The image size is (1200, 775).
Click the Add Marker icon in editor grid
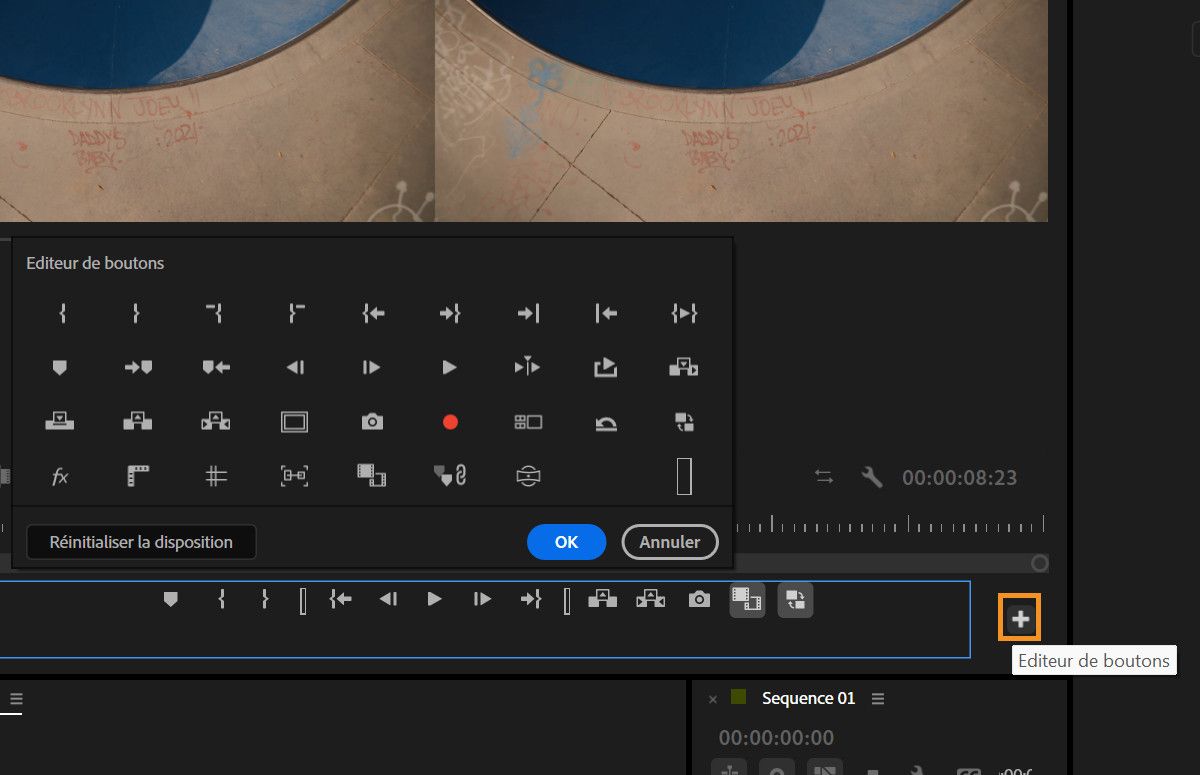click(60, 368)
